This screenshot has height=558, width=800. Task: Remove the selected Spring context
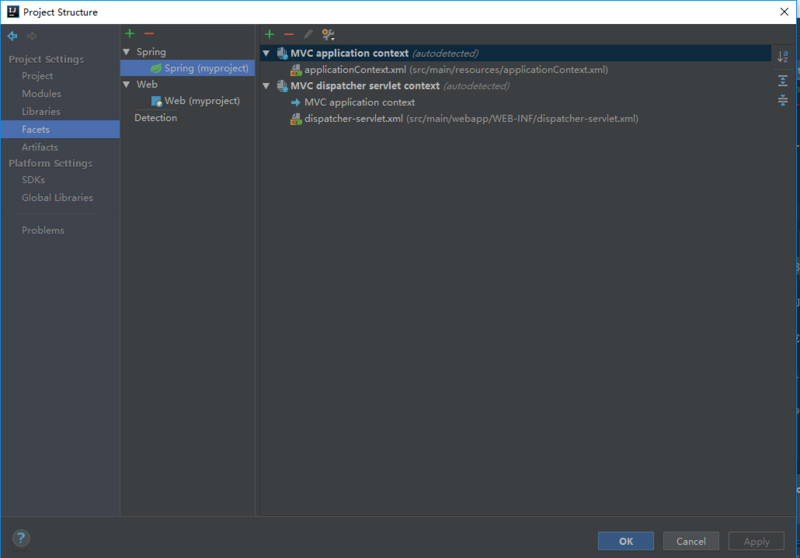click(289, 34)
